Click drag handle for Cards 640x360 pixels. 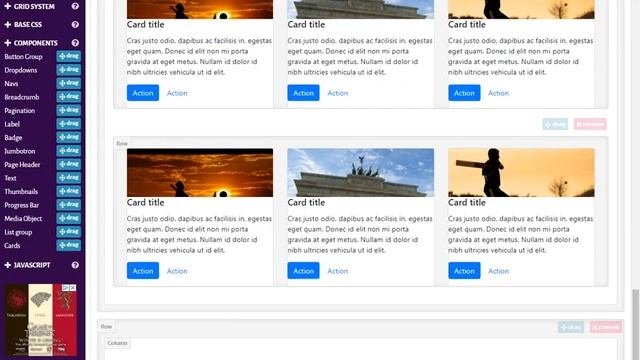click(69, 245)
